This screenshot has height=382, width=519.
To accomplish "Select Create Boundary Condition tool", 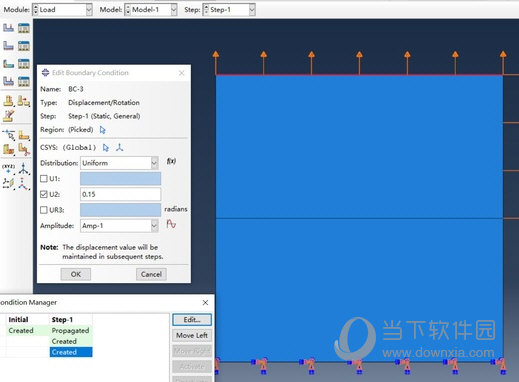I will (8, 46).
